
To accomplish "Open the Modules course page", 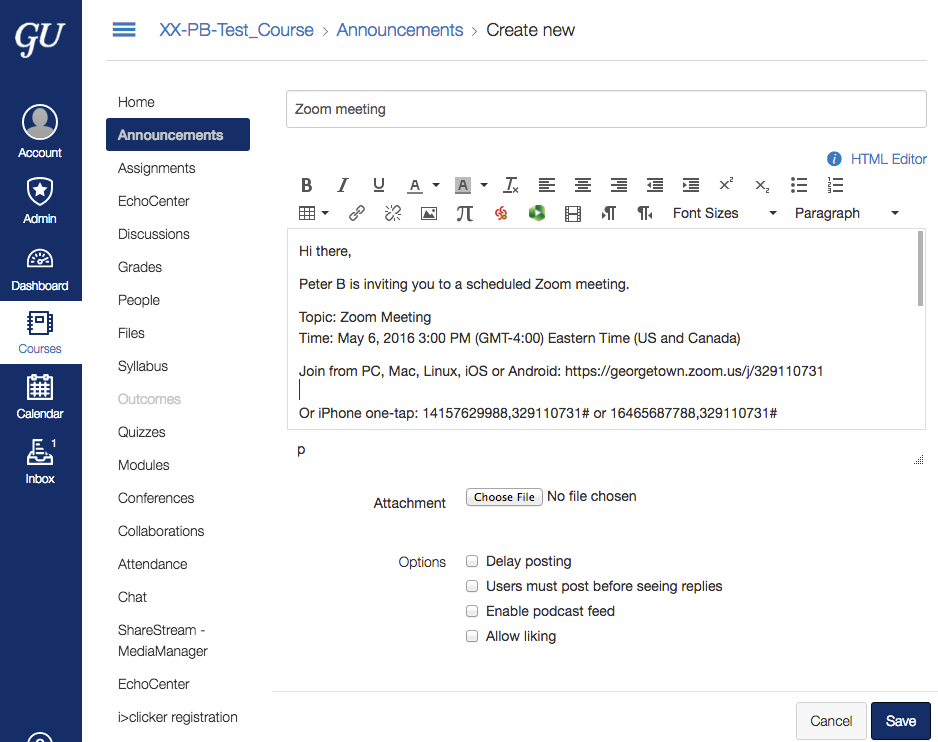I will 144,465.
